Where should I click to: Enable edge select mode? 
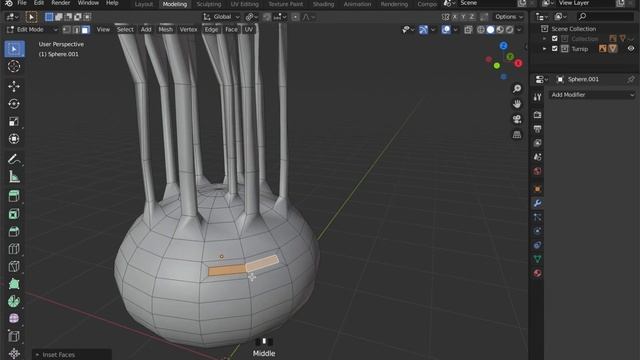(x=76, y=29)
